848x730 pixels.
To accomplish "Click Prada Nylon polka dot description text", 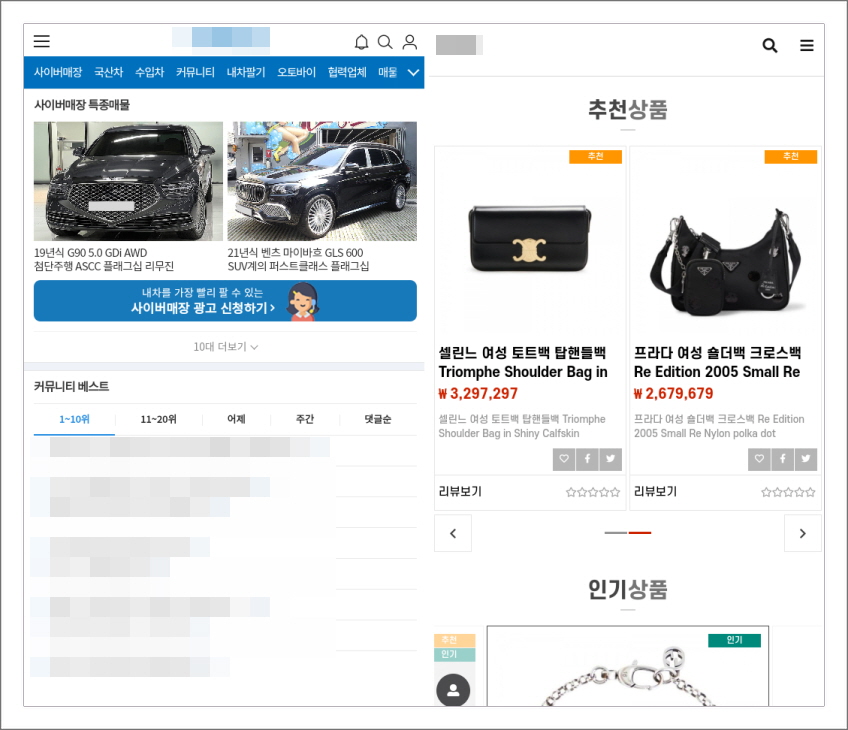I will pyautogui.click(x=719, y=426).
